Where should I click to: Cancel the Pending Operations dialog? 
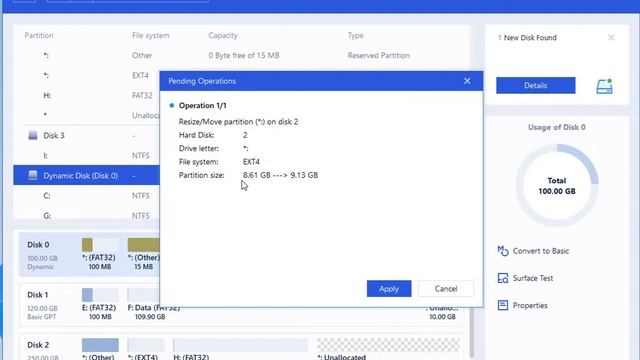pyautogui.click(x=446, y=289)
